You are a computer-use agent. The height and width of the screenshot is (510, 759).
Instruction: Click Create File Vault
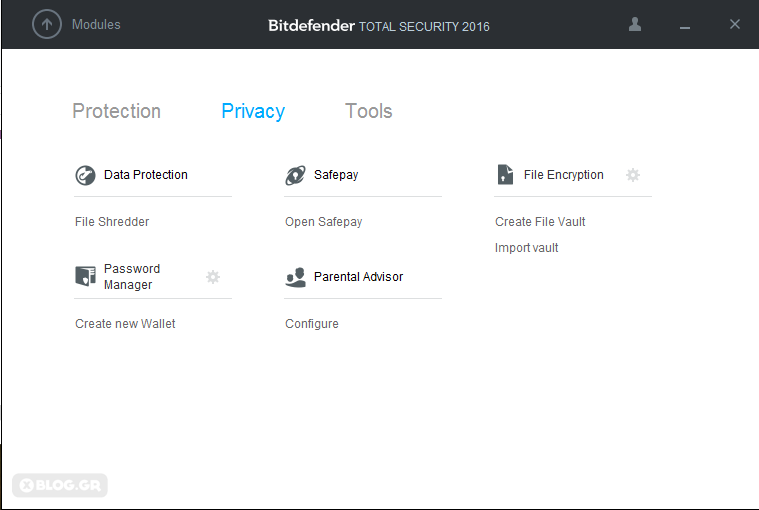point(540,222)
